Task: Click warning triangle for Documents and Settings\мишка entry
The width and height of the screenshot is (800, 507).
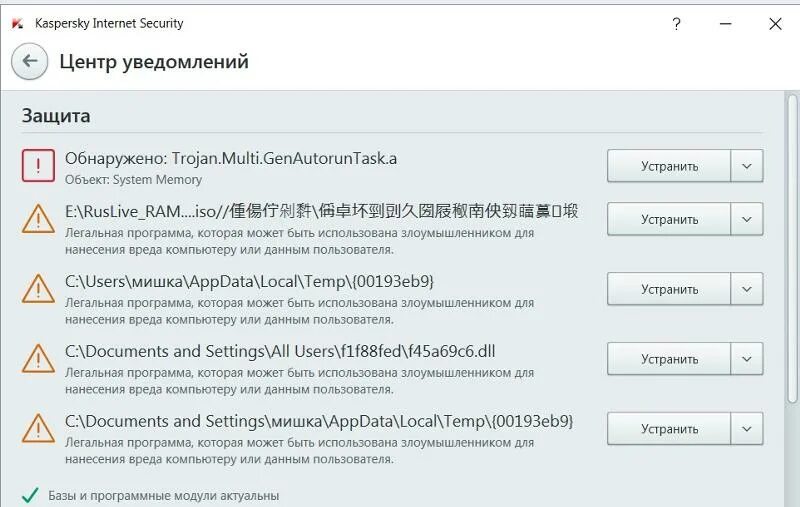Action: [38, 428]
